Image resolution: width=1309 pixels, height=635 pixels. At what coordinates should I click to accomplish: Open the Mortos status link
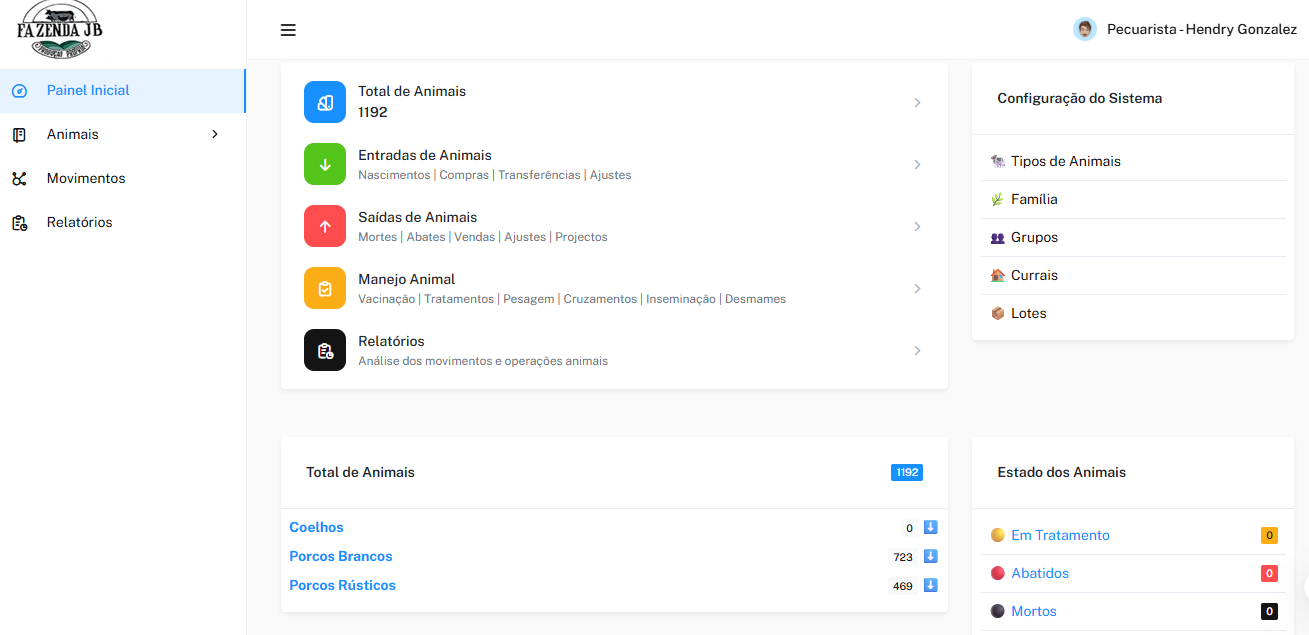click(1034, 611)
